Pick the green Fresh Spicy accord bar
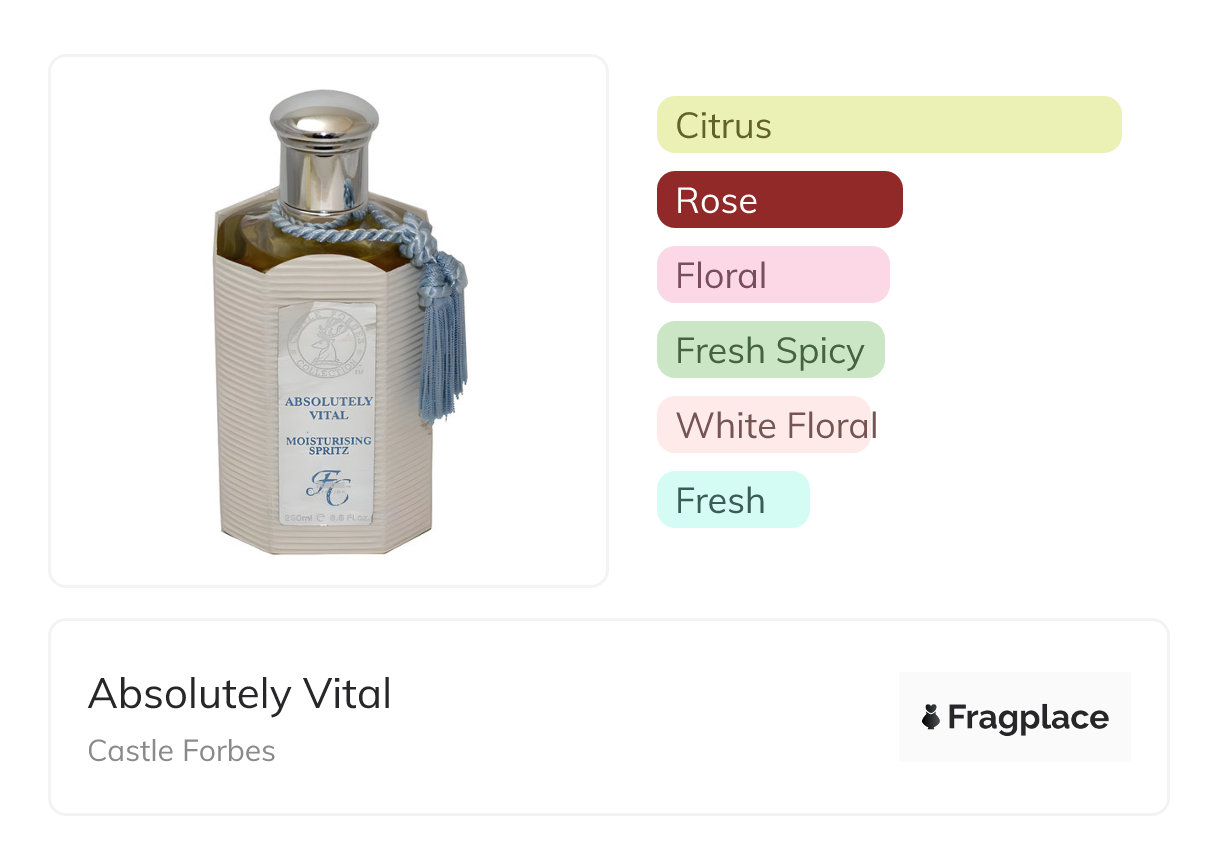Viewport: 1218px width, 864px height. click(770, 350)
